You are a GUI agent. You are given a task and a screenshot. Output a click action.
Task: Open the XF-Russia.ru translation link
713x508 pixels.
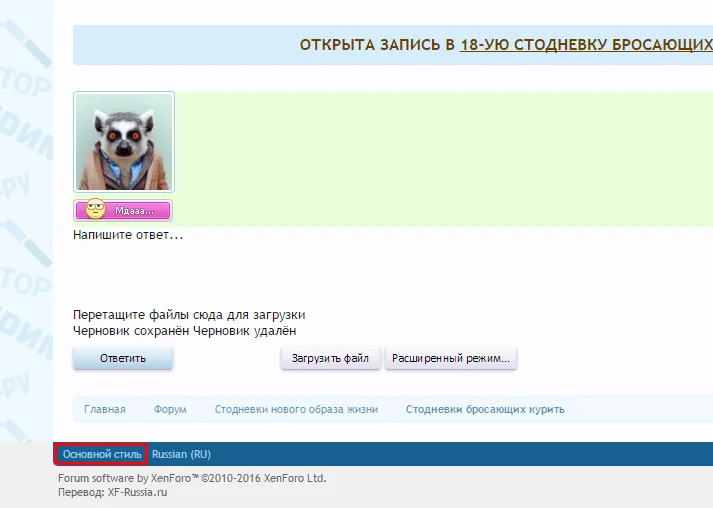tap(137, 493)
